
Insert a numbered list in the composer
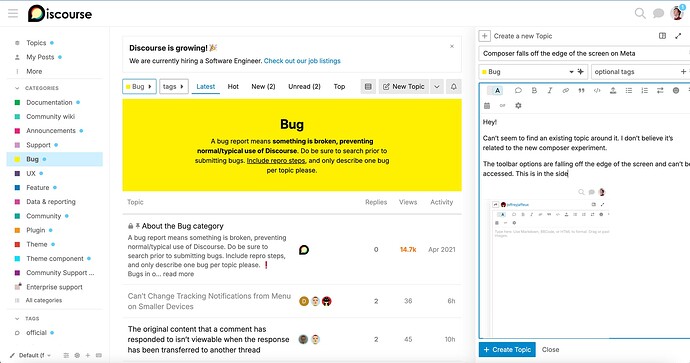(644, 91)
